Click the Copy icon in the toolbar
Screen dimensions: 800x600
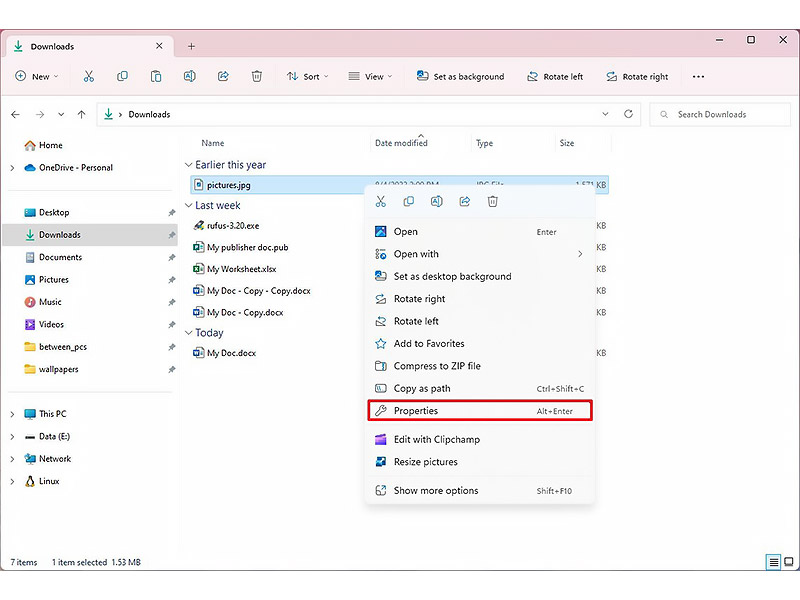coord(122,77)
